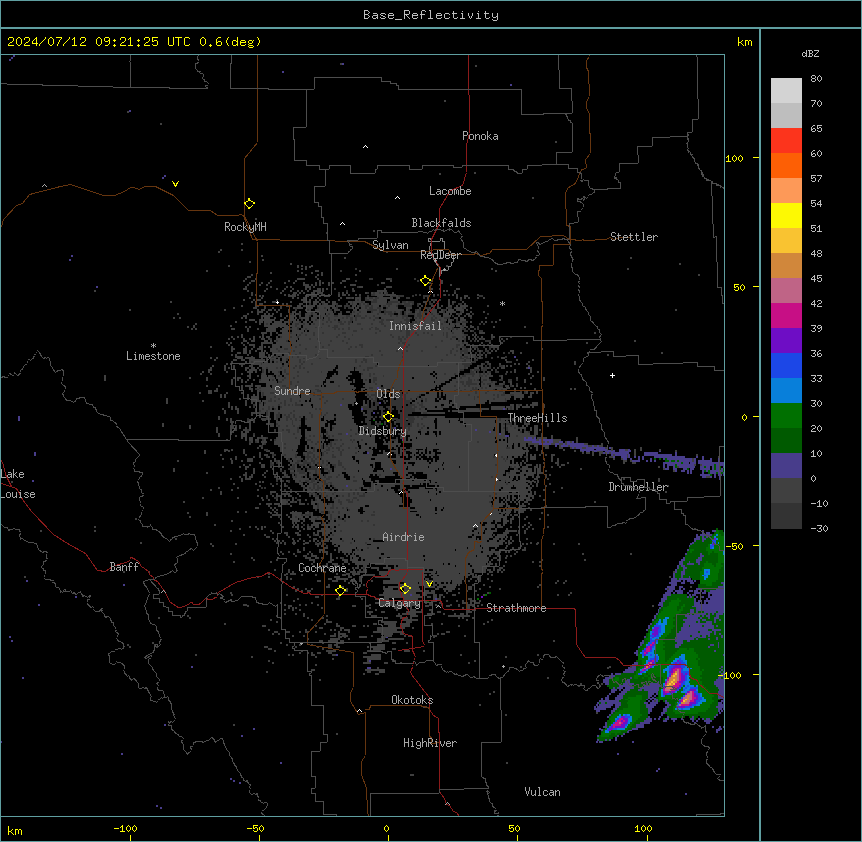Screen dimensions: 862x842
Task: Click the asterisk marker east of Innisfail
Action: (502, 303)
